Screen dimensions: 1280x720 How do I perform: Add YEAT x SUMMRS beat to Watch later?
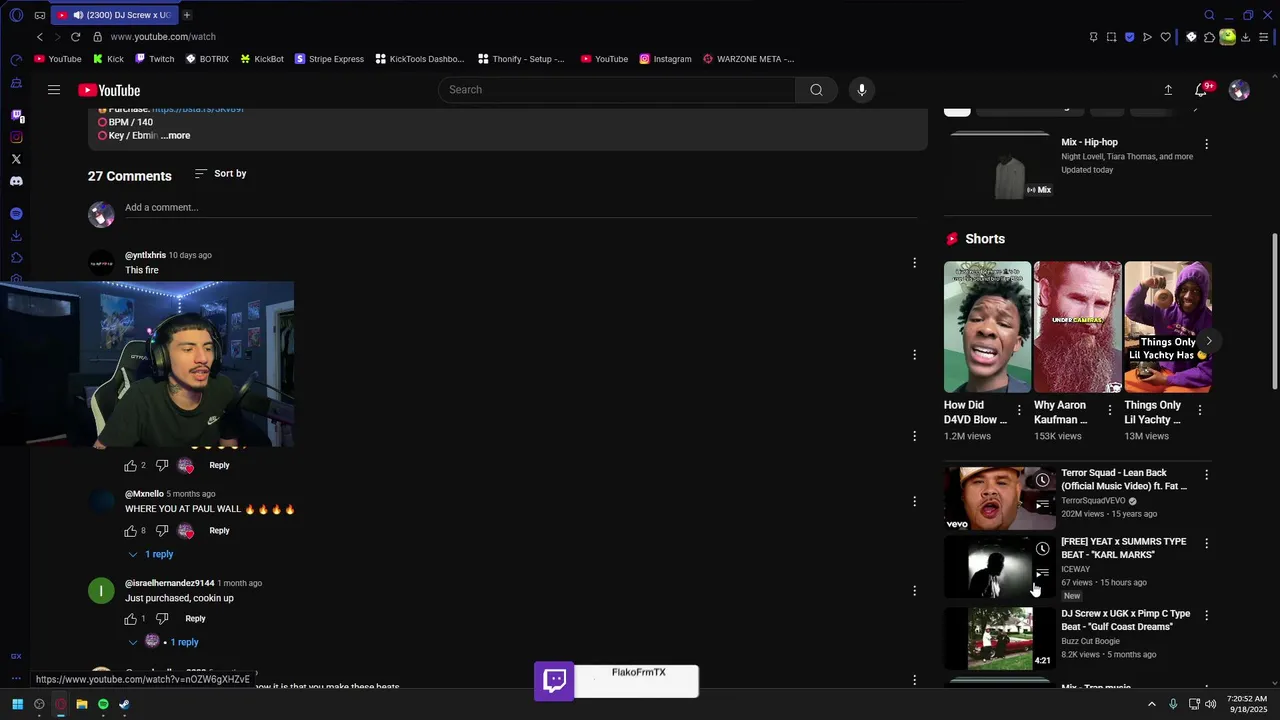pos(1042,549)
